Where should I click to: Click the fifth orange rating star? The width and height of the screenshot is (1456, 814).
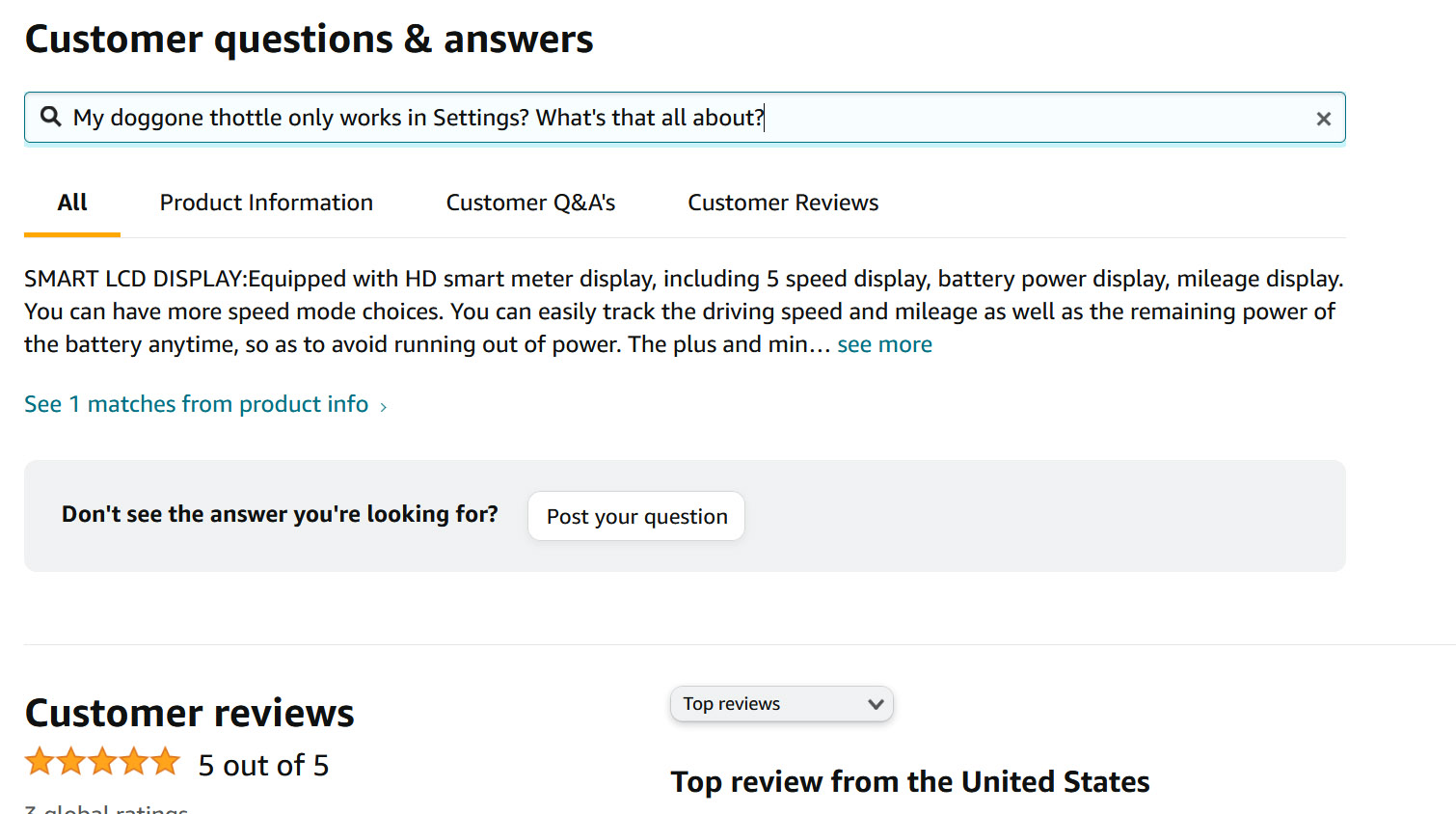click(166, 762)
